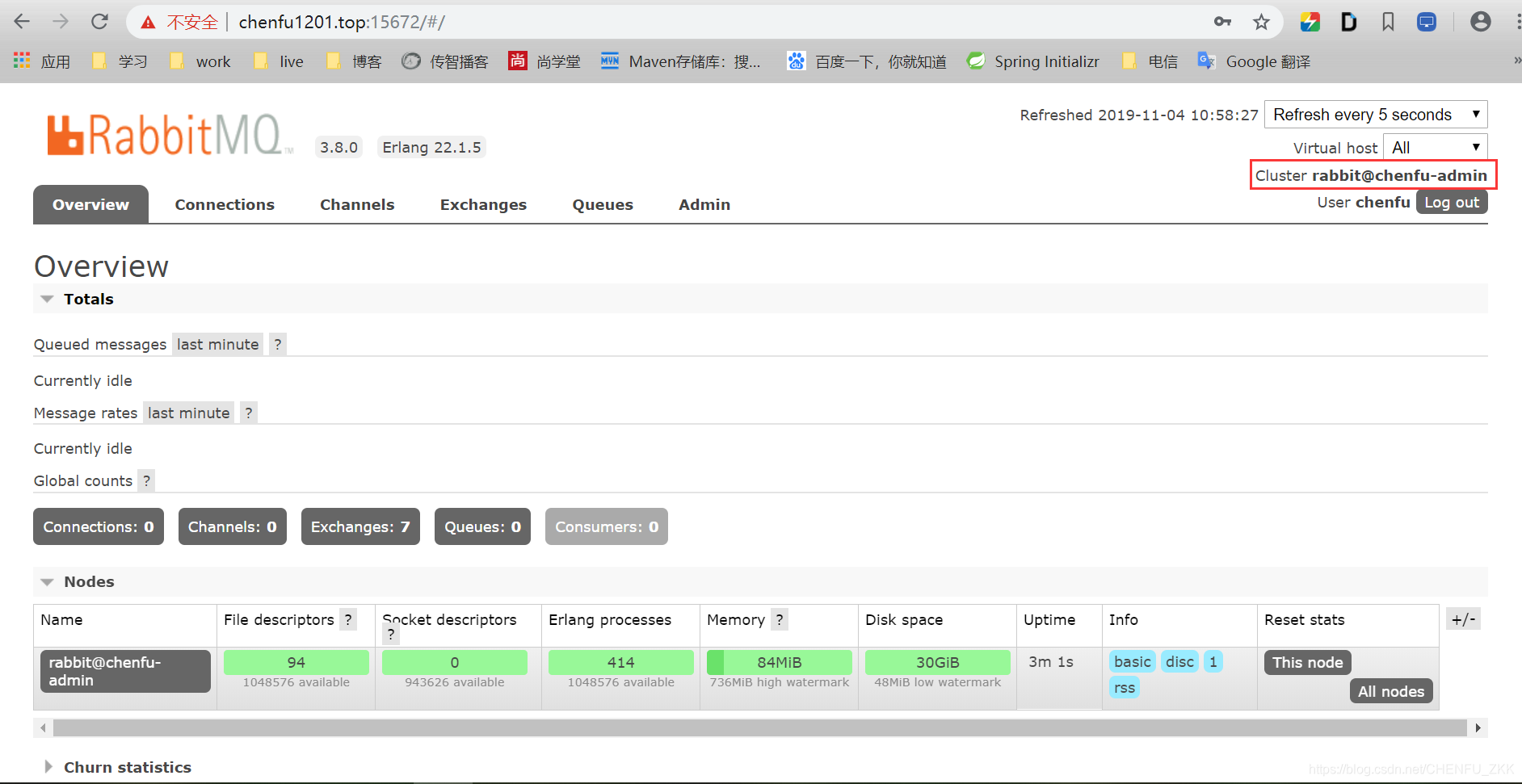Open the live bookmark folder

(x=279, y=61)
